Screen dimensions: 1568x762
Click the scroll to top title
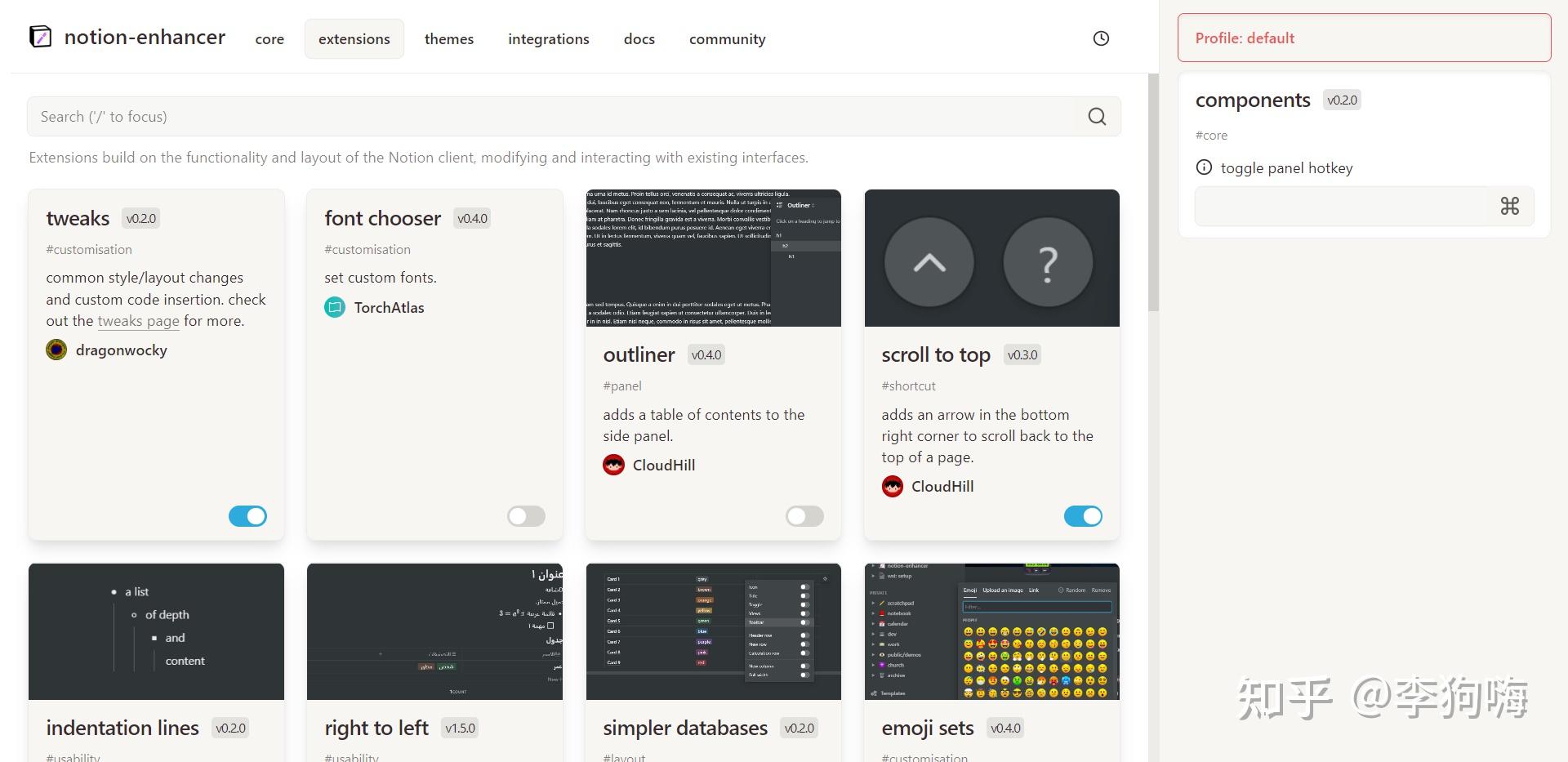[x=935, y=354]
